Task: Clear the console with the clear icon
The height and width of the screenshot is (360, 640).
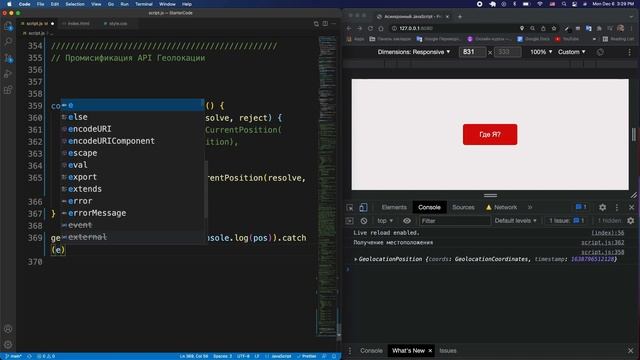Action: (364, 221)
